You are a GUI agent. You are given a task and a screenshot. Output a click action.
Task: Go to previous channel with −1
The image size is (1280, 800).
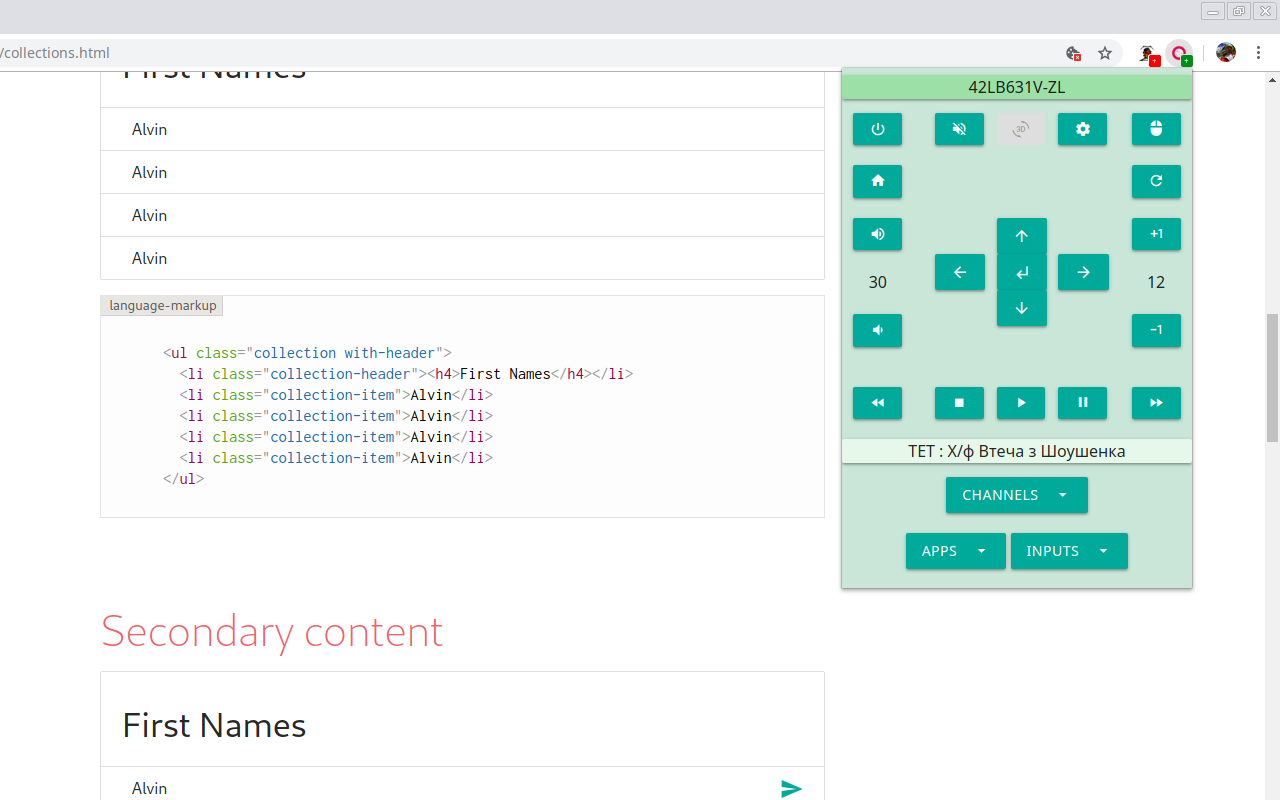1156,330
